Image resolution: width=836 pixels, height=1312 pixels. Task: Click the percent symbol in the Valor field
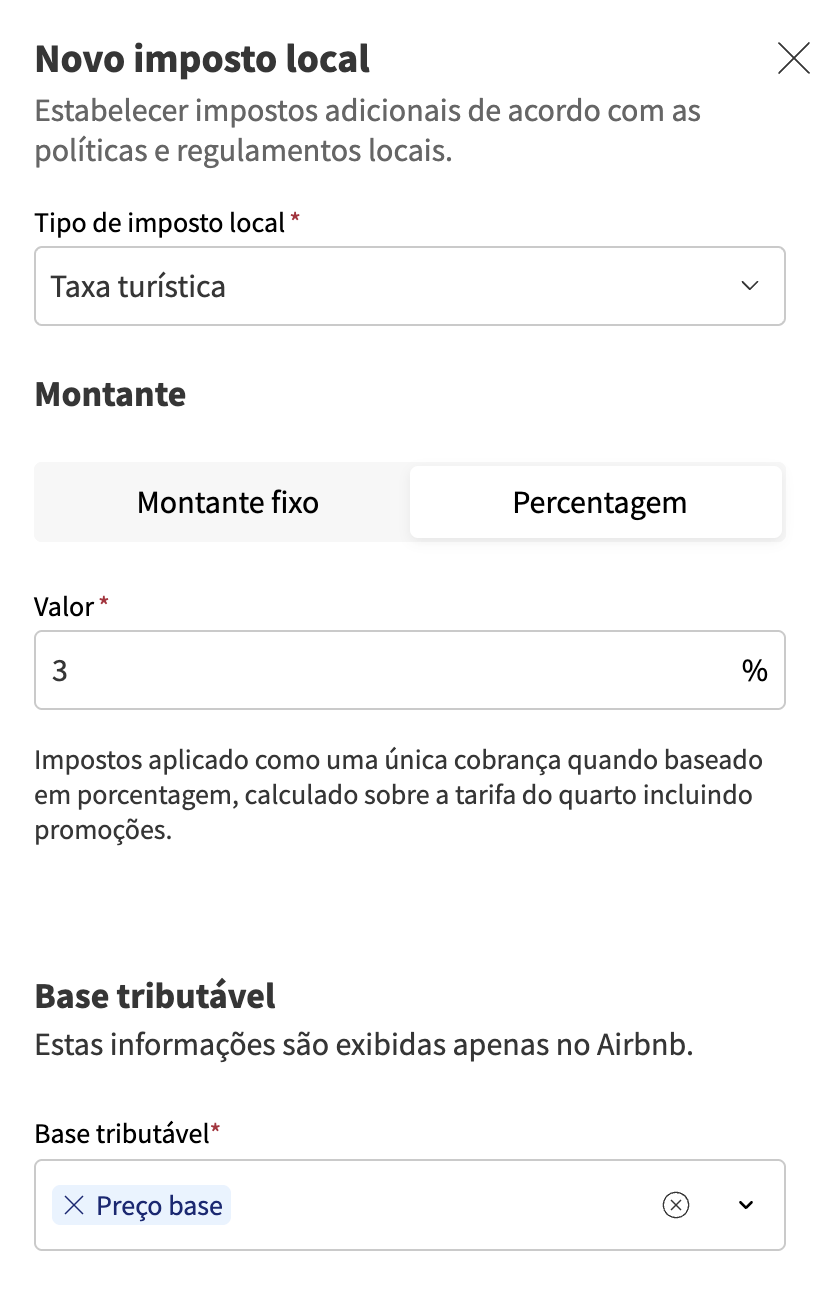[x=755, y=670]
